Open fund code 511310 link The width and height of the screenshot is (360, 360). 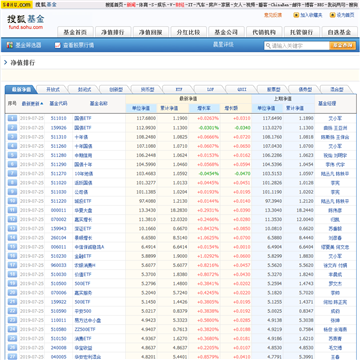tap(58, 137)
